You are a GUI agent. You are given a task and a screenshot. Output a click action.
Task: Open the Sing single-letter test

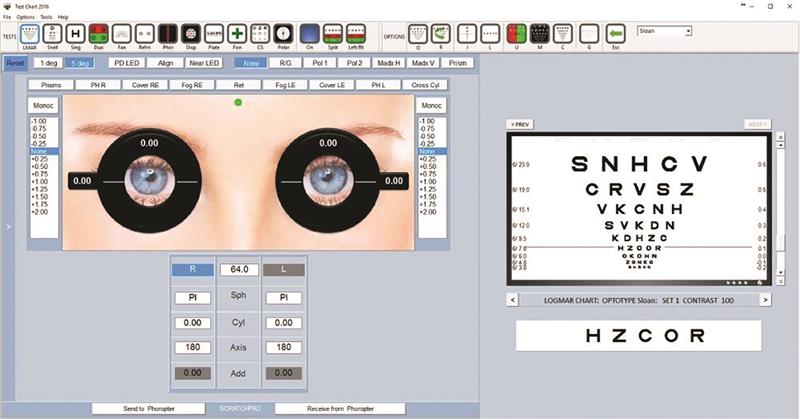pyautogui.click(x=76, y=34)
